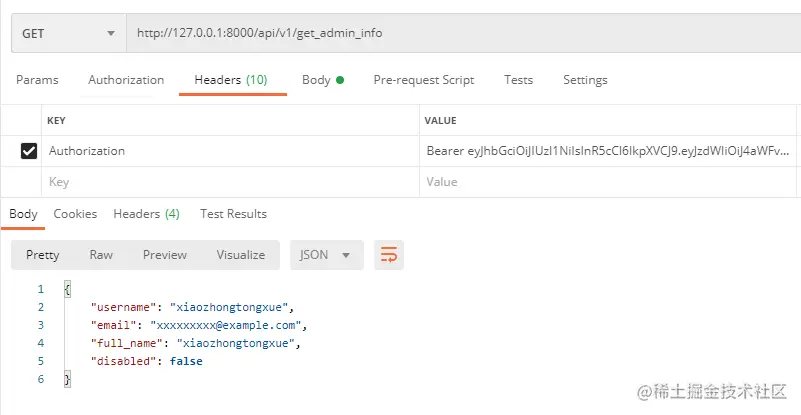The image size is (801, 415).
Task: Select the request Body tab
Action: point(322,80)
